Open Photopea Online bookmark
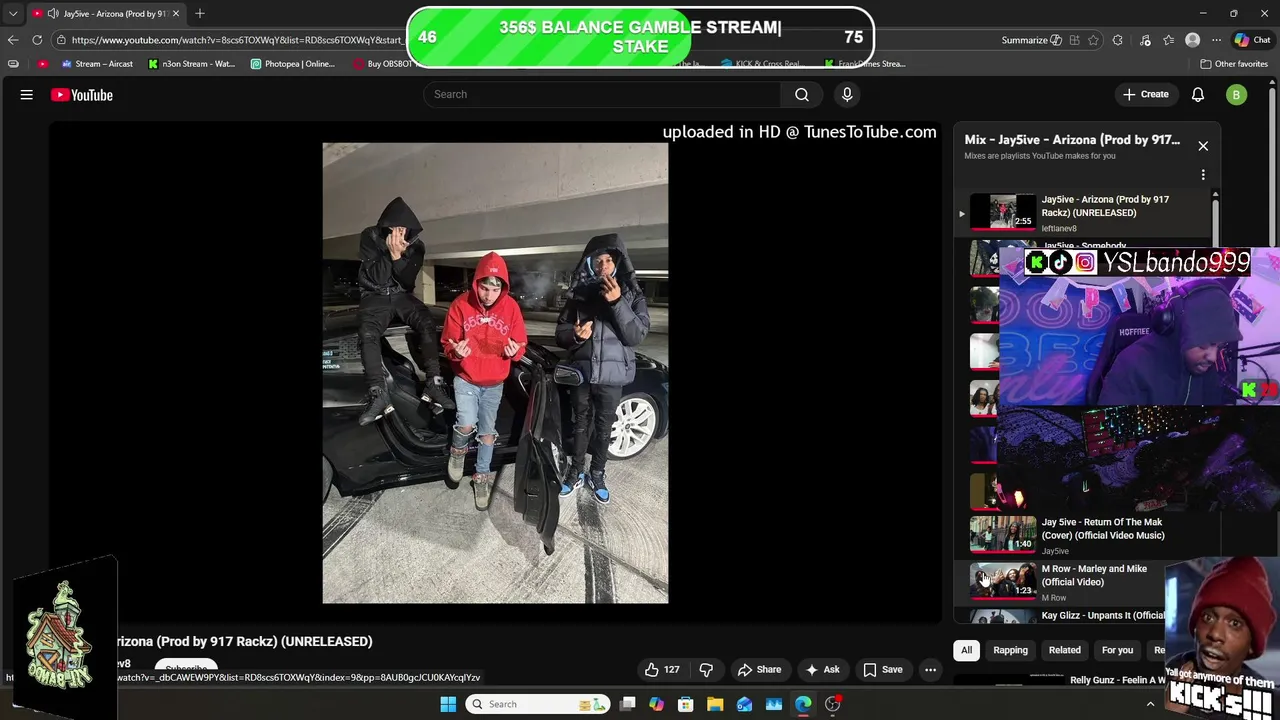Viewport: 1280px width, 720px height. click(293, 64)
